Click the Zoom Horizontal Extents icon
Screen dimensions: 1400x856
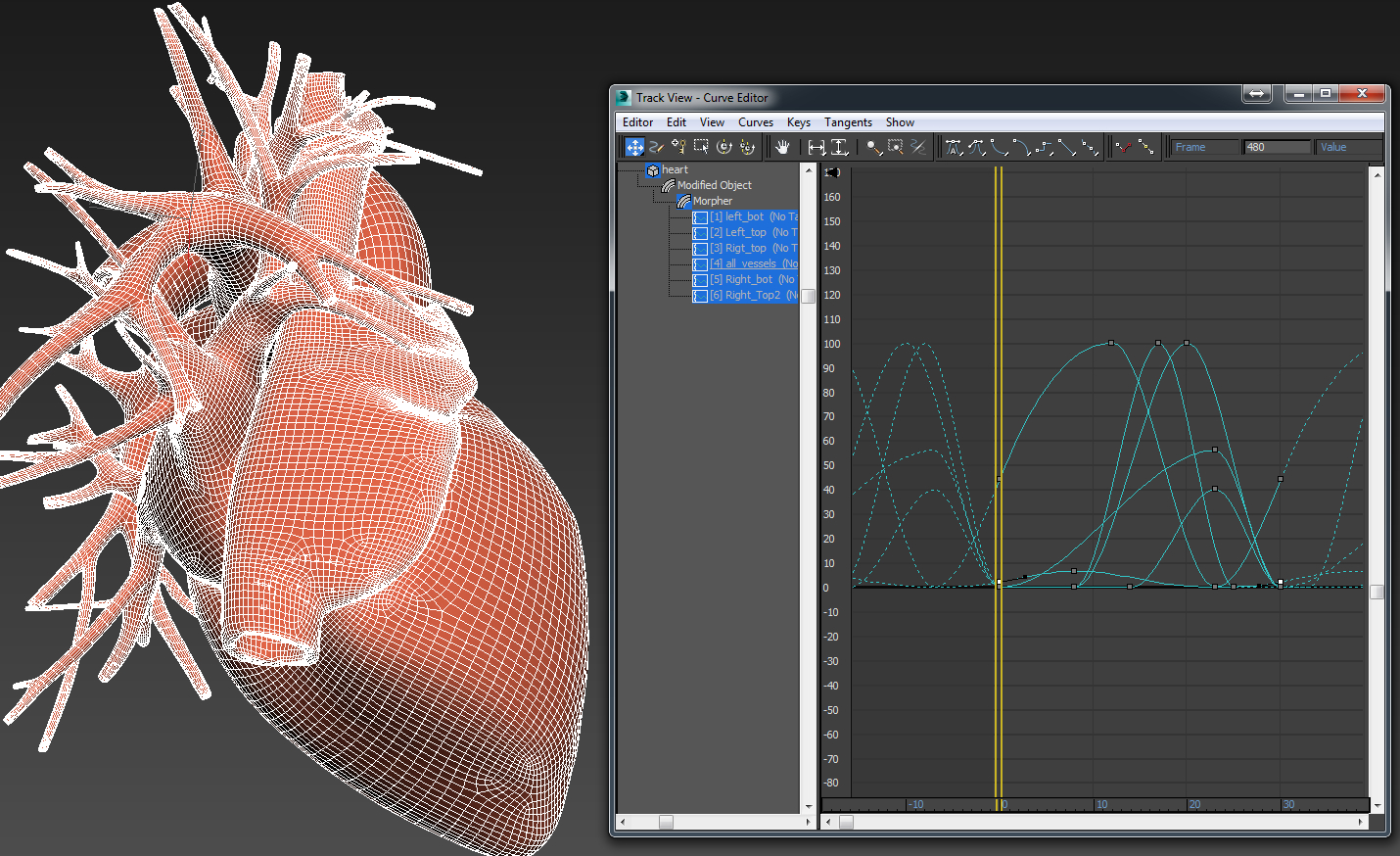[x=818, y=146]
